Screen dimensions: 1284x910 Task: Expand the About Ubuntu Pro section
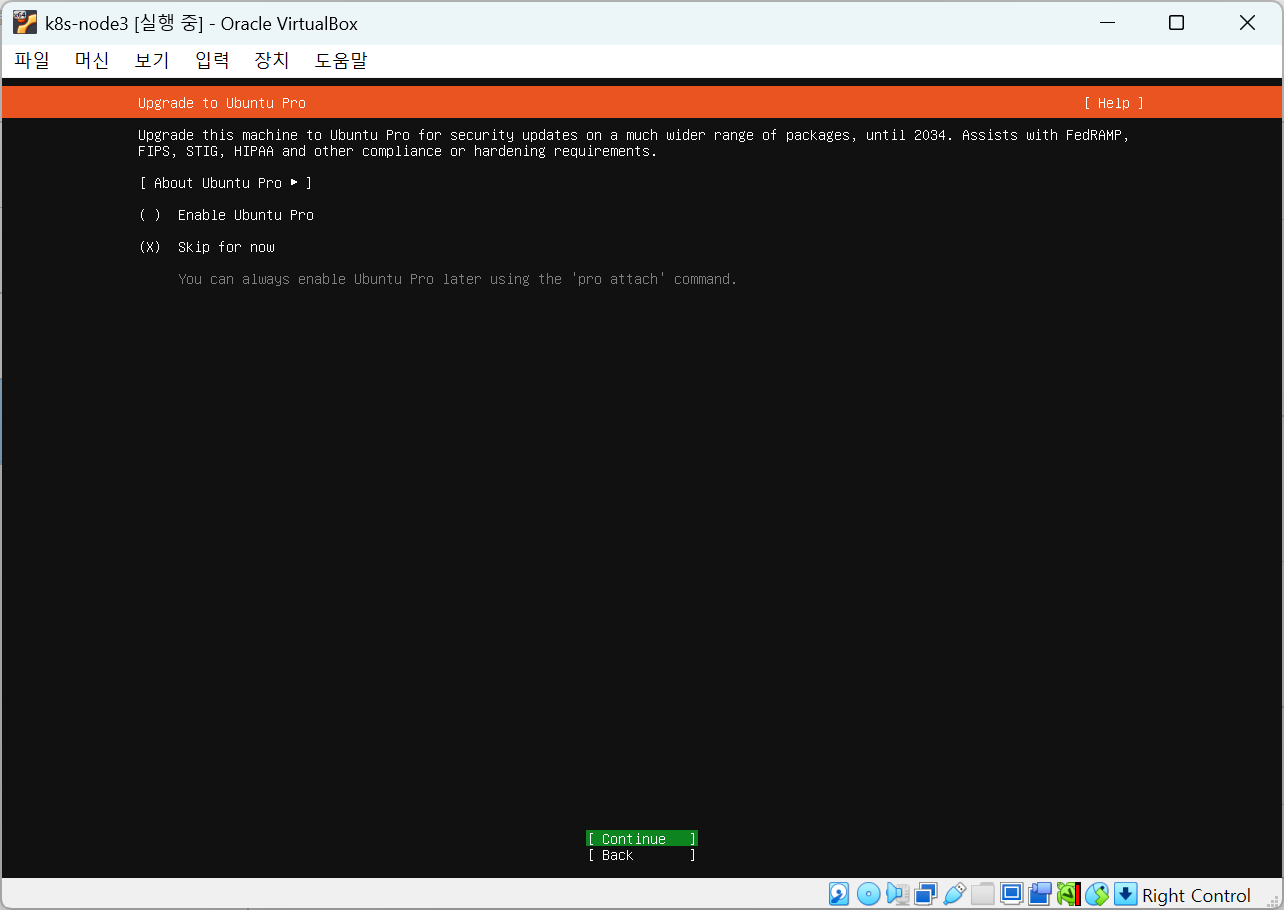226,183
